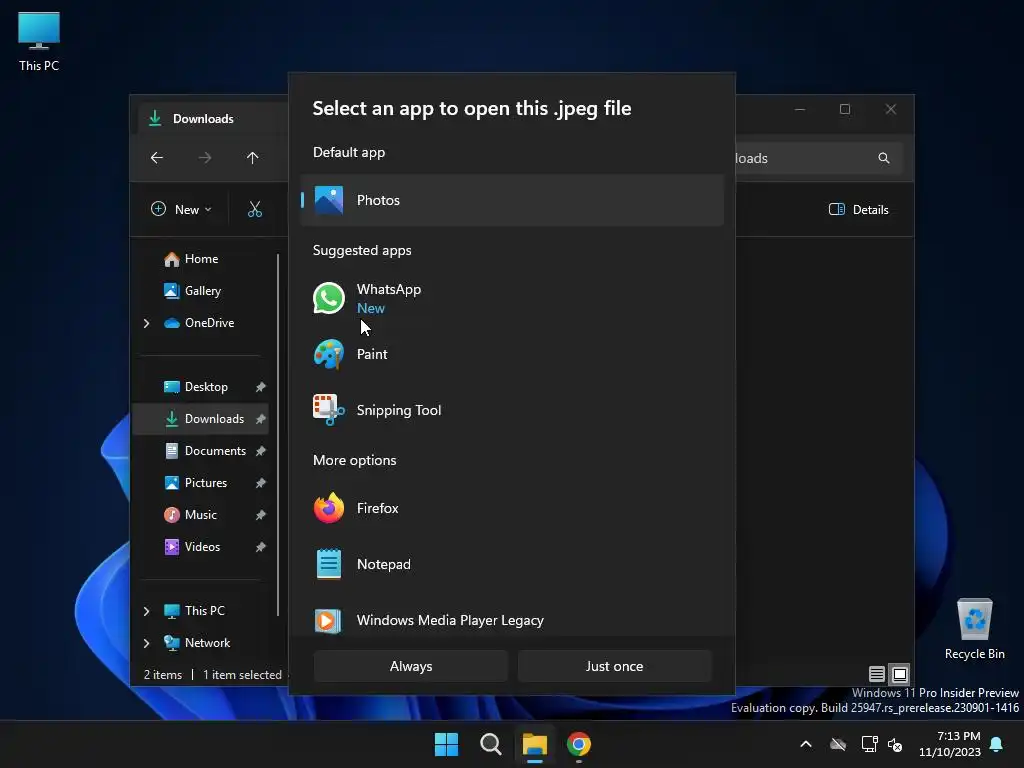
Task: Open Gallery in the navigation pane
Action: 202,291
